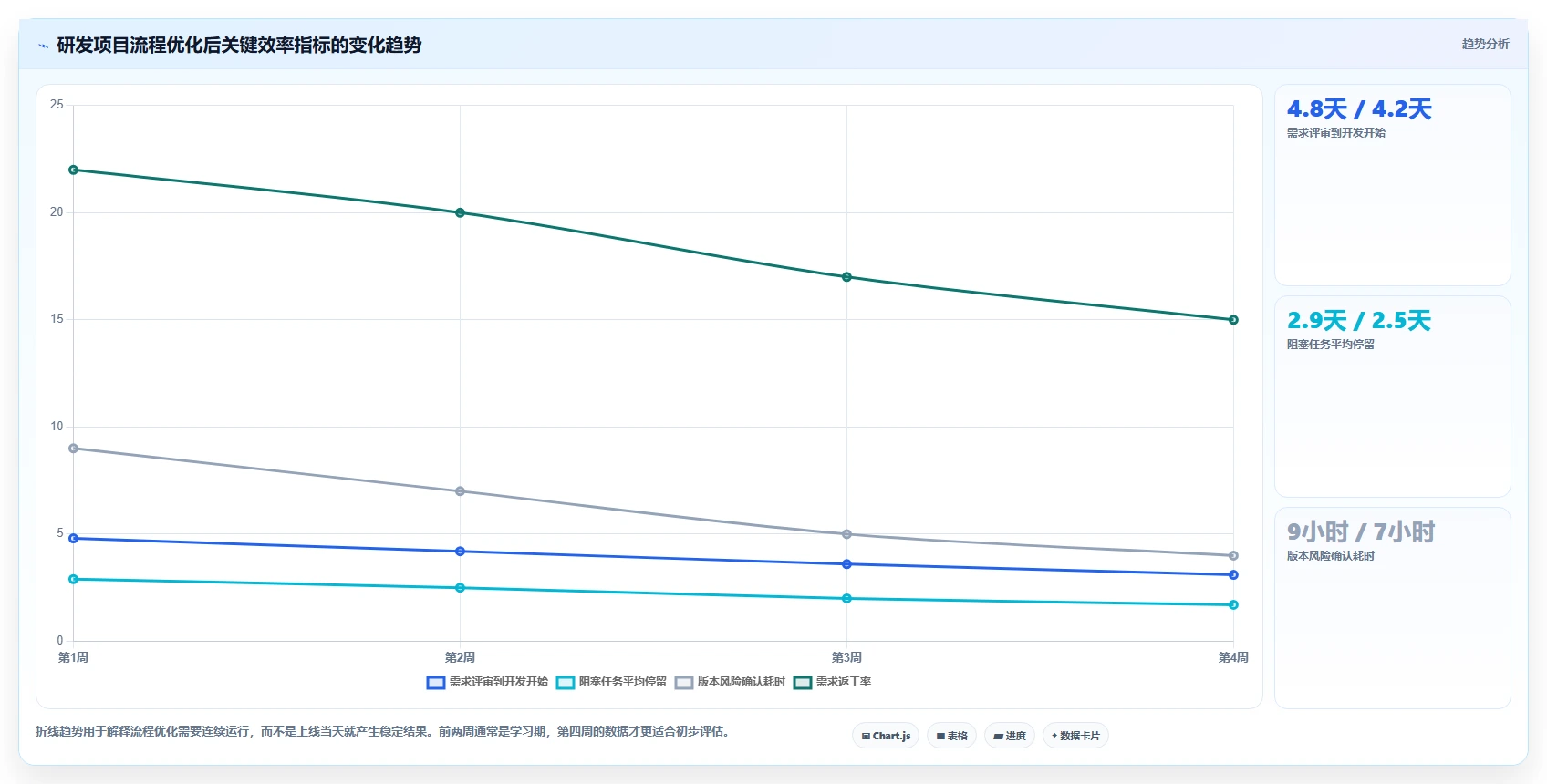
Task: Select the gray 版本风险确认耗时 point at 第2周
Action: [460, 491]
